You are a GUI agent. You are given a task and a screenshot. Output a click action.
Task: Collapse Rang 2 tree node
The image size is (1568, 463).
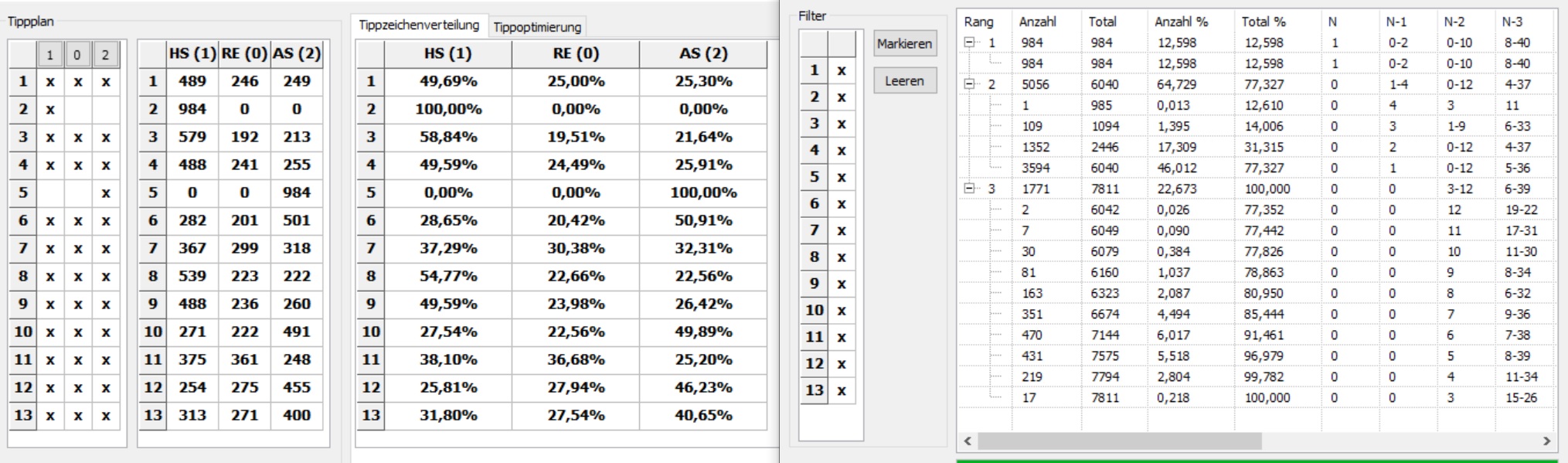click(969, 84)
